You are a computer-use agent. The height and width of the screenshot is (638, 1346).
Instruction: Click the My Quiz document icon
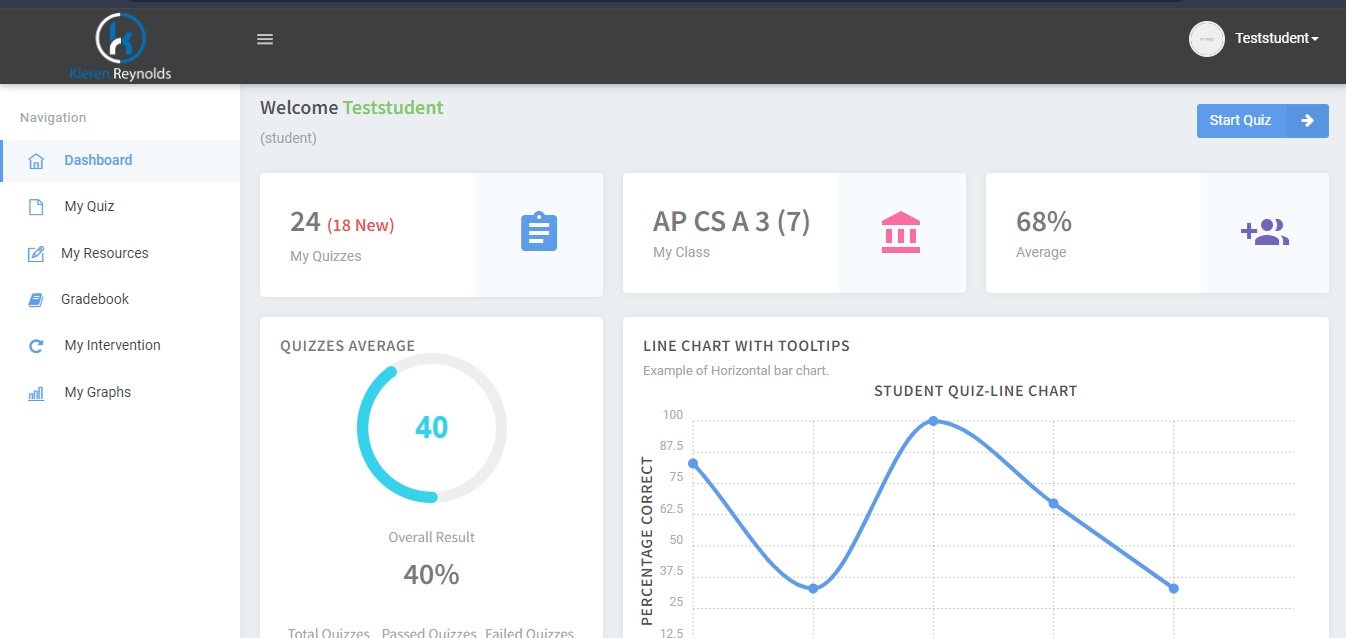[x=36, y=207]
